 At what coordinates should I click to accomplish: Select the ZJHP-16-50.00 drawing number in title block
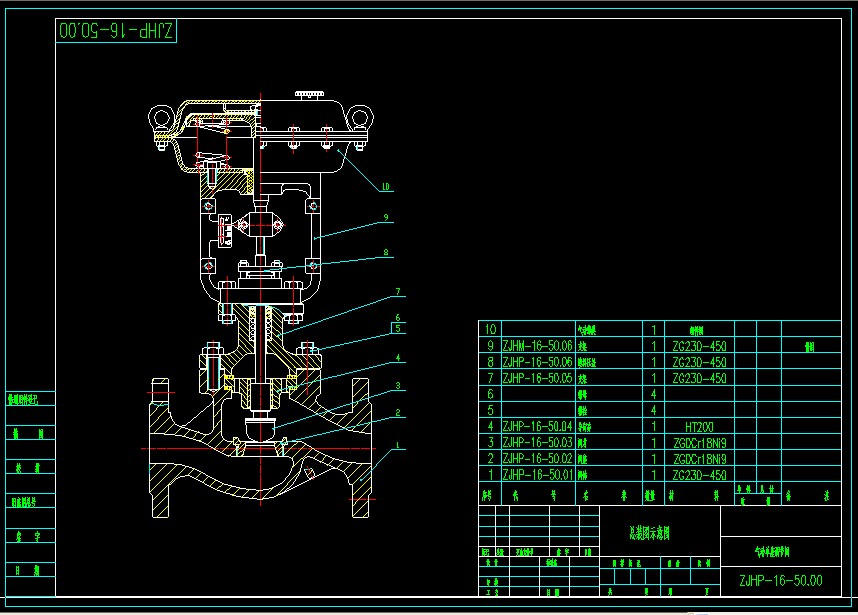pyautogui.click(x=780, y=580)
